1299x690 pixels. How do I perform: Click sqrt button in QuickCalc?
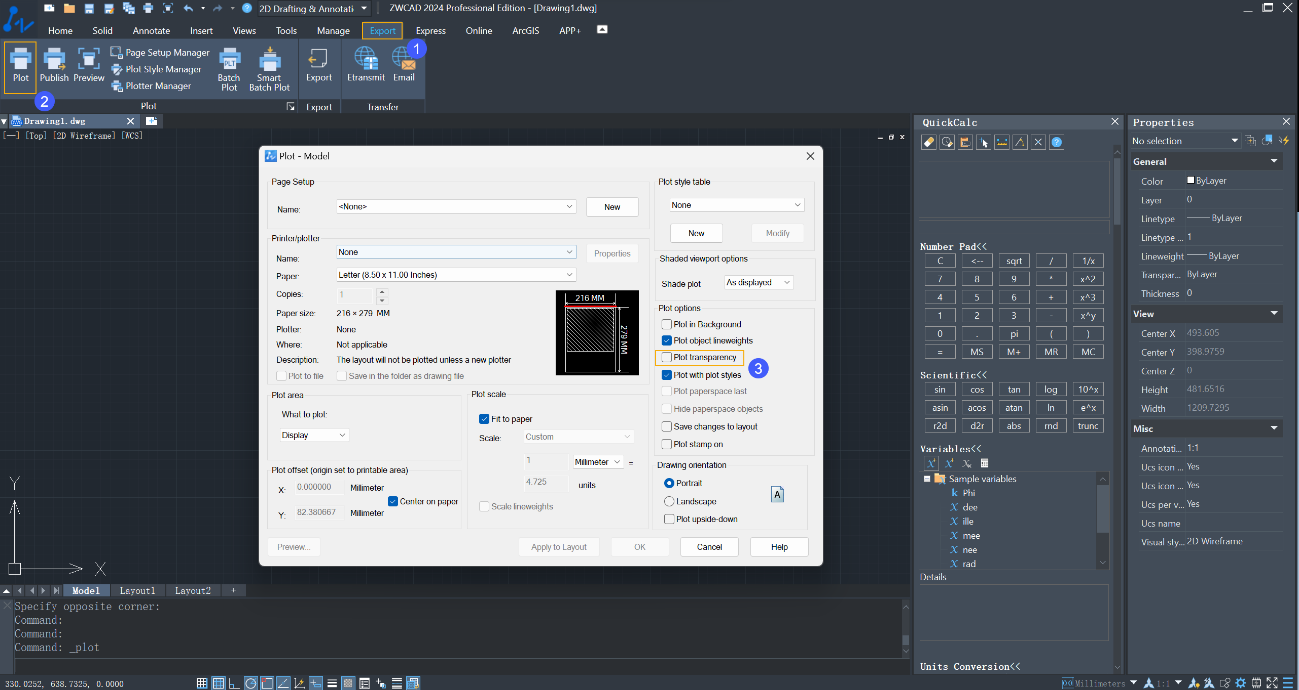pyautogui.click(x=1013, y=260)
